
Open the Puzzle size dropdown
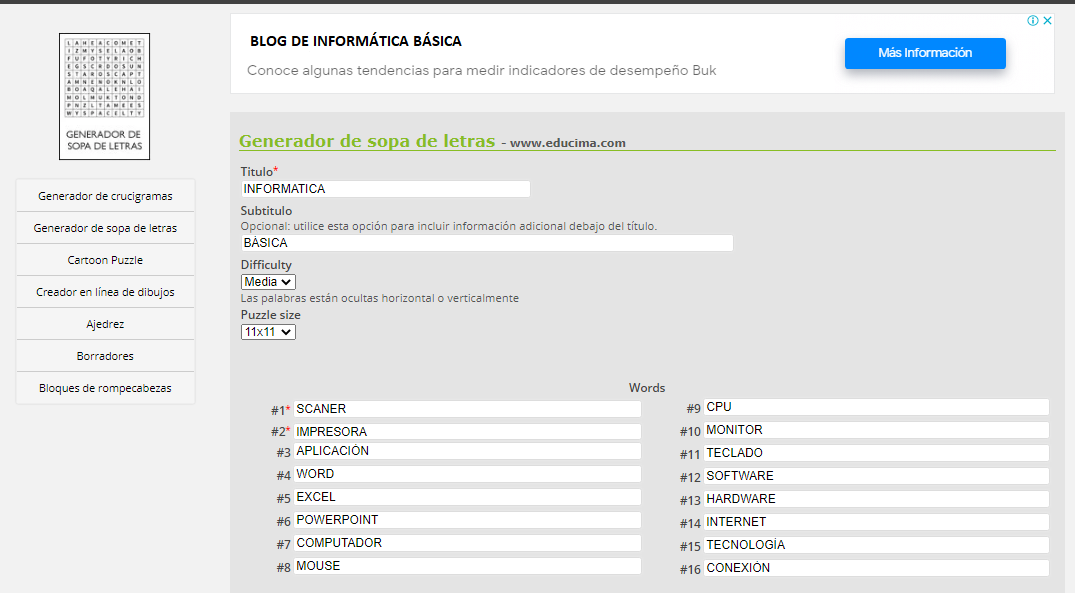click(267, 331)
